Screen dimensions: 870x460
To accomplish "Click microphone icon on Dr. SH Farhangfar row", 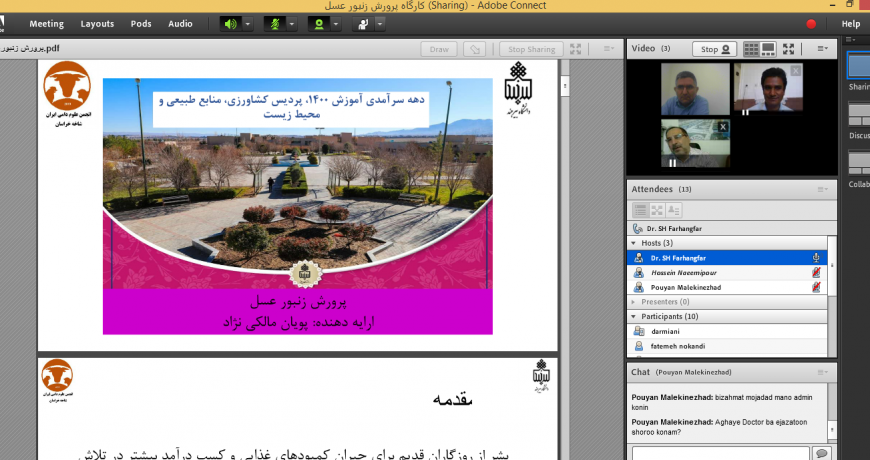I will 816,258.
